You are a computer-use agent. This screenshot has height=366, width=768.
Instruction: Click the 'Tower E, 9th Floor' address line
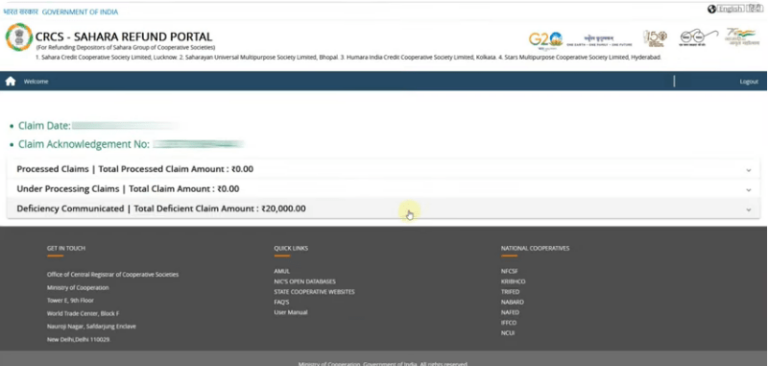(x=70, y=300)
